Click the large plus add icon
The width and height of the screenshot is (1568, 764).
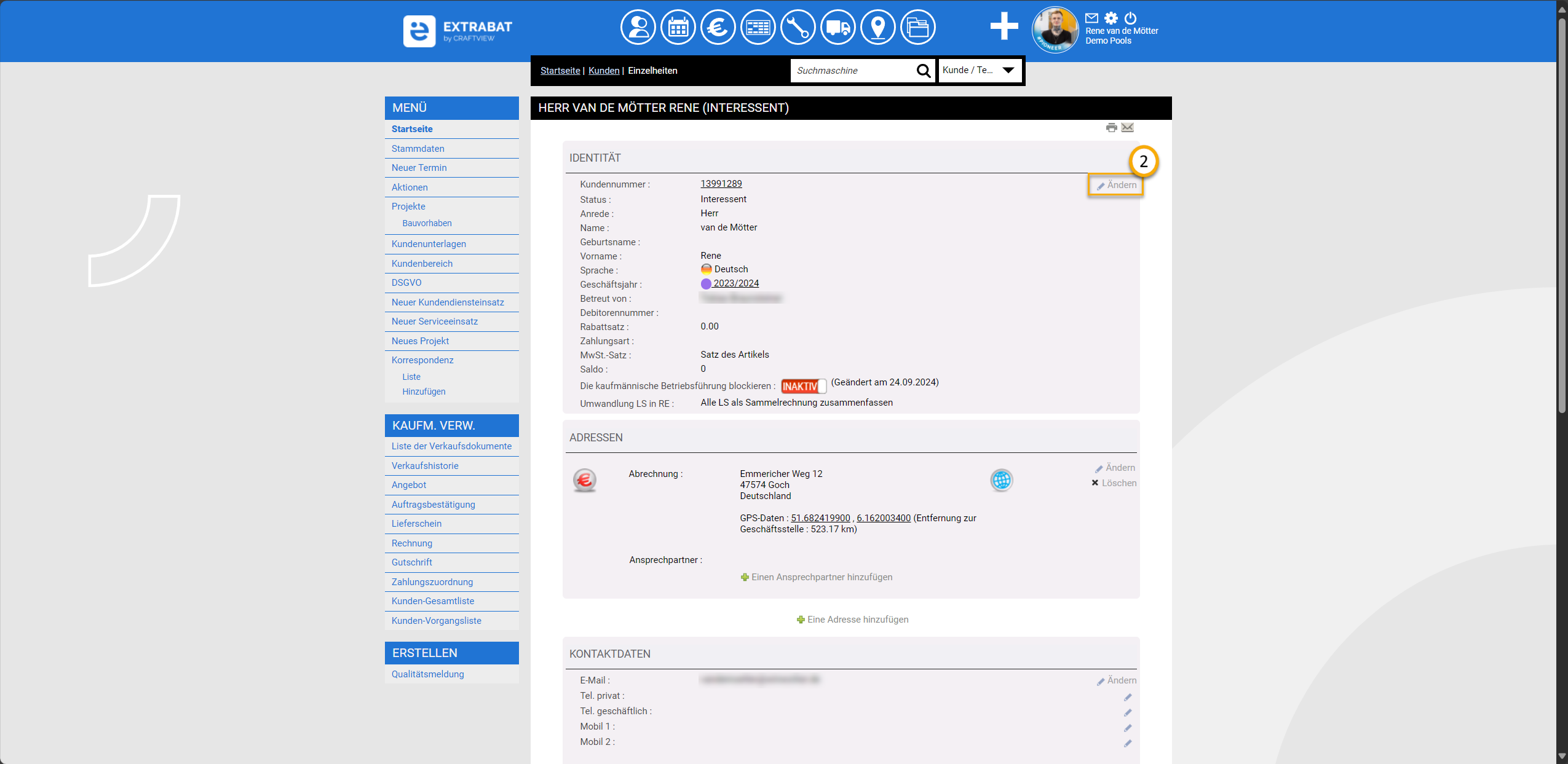[1004, 27]
